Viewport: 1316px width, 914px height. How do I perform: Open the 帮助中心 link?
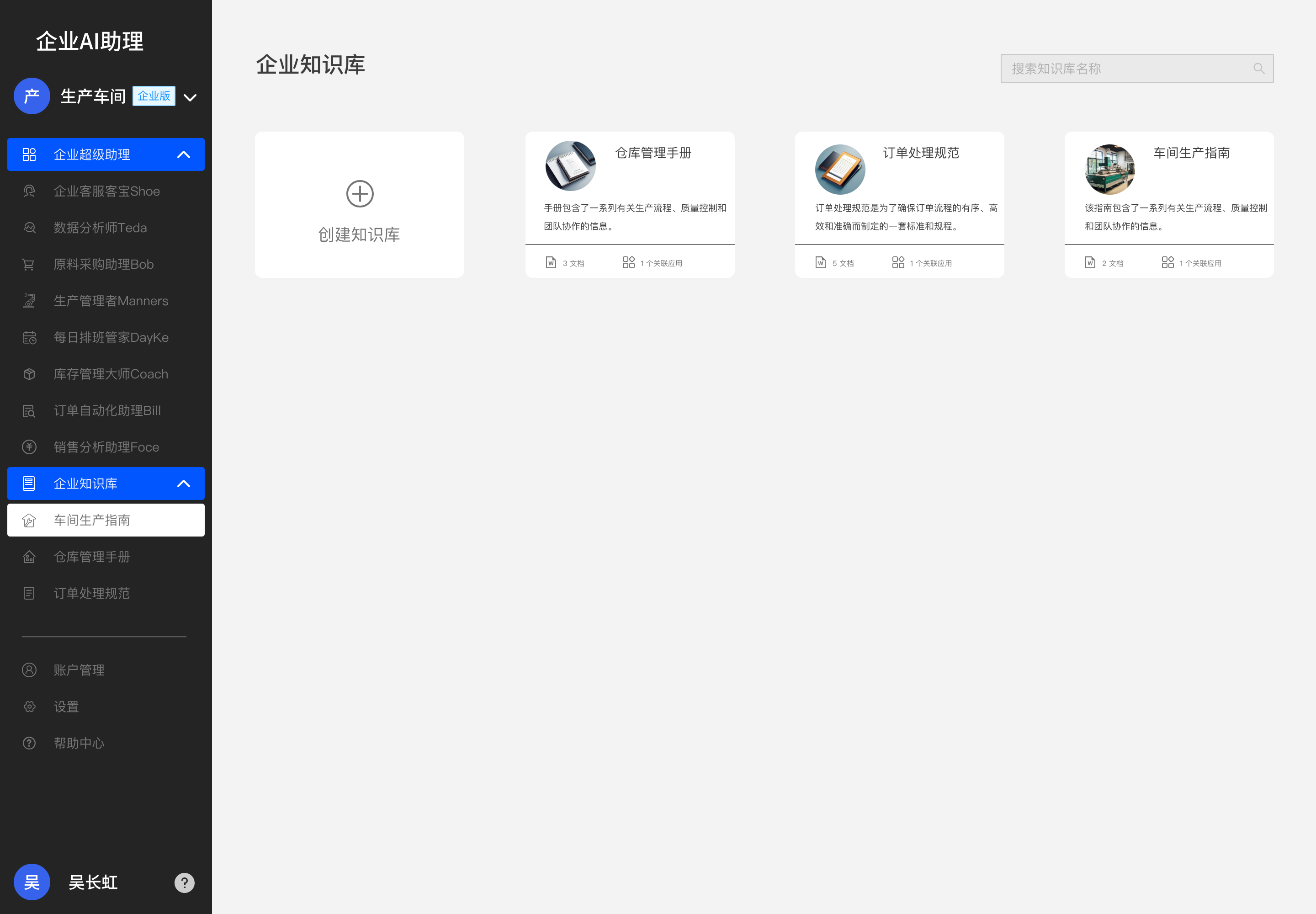pos(79,743)
